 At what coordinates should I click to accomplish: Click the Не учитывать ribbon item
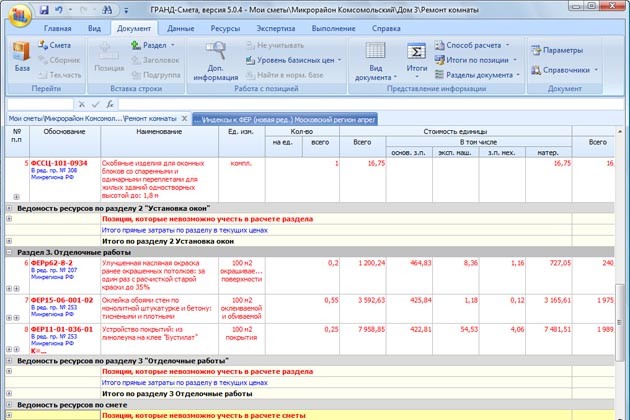[x=275, y=45]
